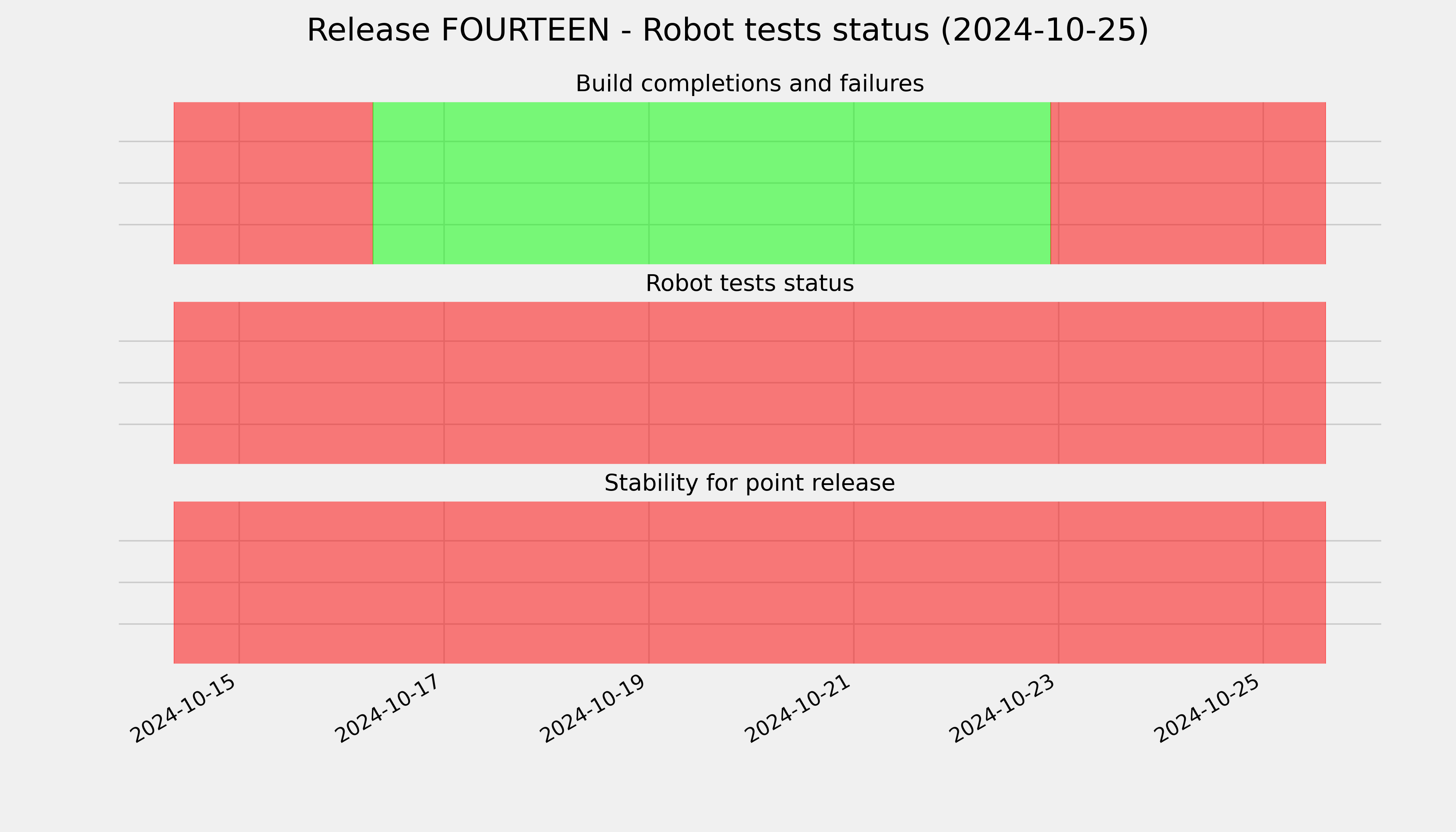Select the 2024-10-21 axis date label
The image size is (1456, 832).
[797, 709]
